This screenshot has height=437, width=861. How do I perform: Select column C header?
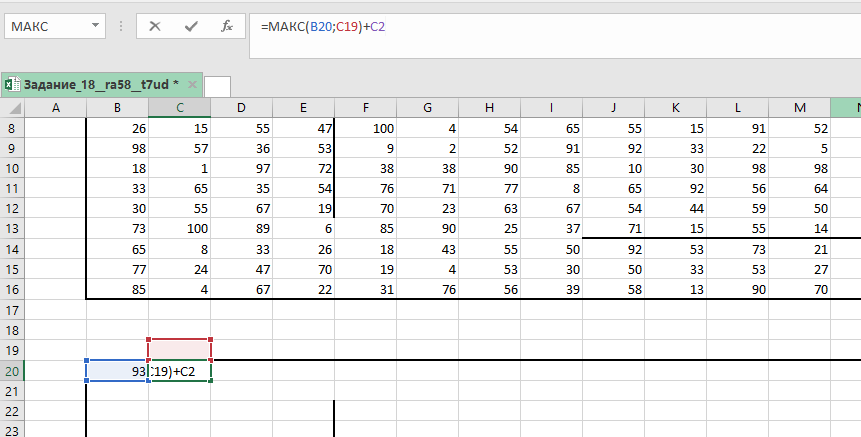point(179,108)
